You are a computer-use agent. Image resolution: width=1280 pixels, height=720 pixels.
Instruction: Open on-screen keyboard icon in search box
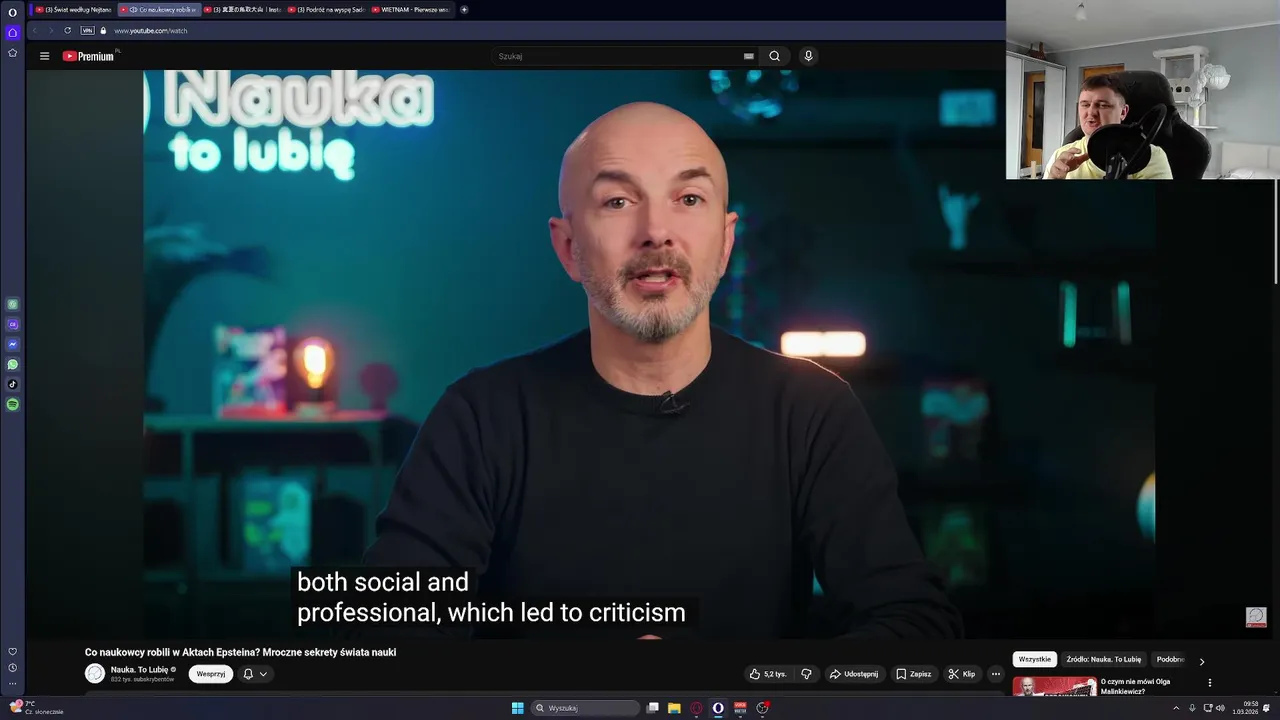(x=748, y=56)
